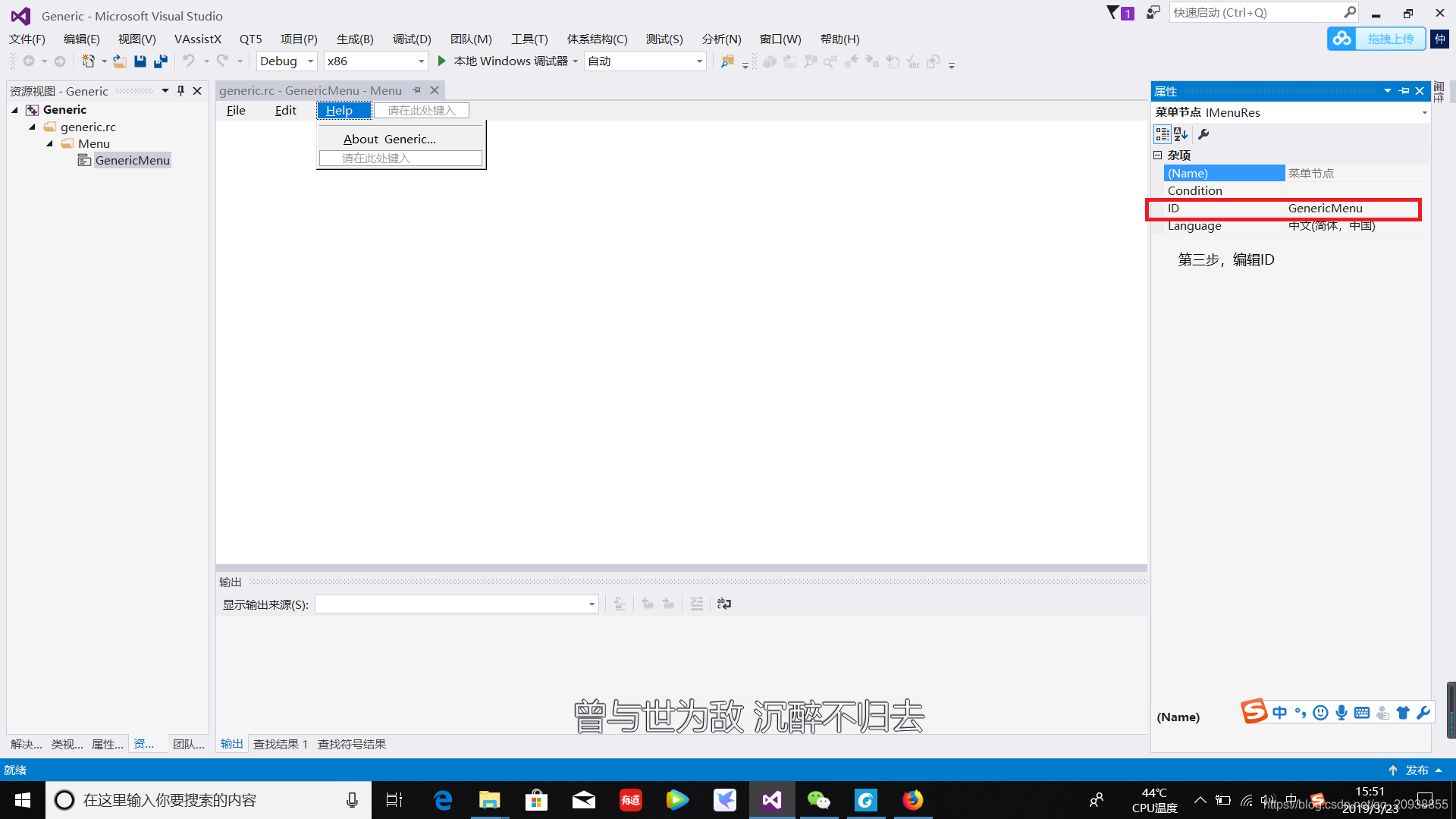Screen dimensions: 1456x819
Task: Open Visual Studio from the taskbar
Action: (772, 800)
